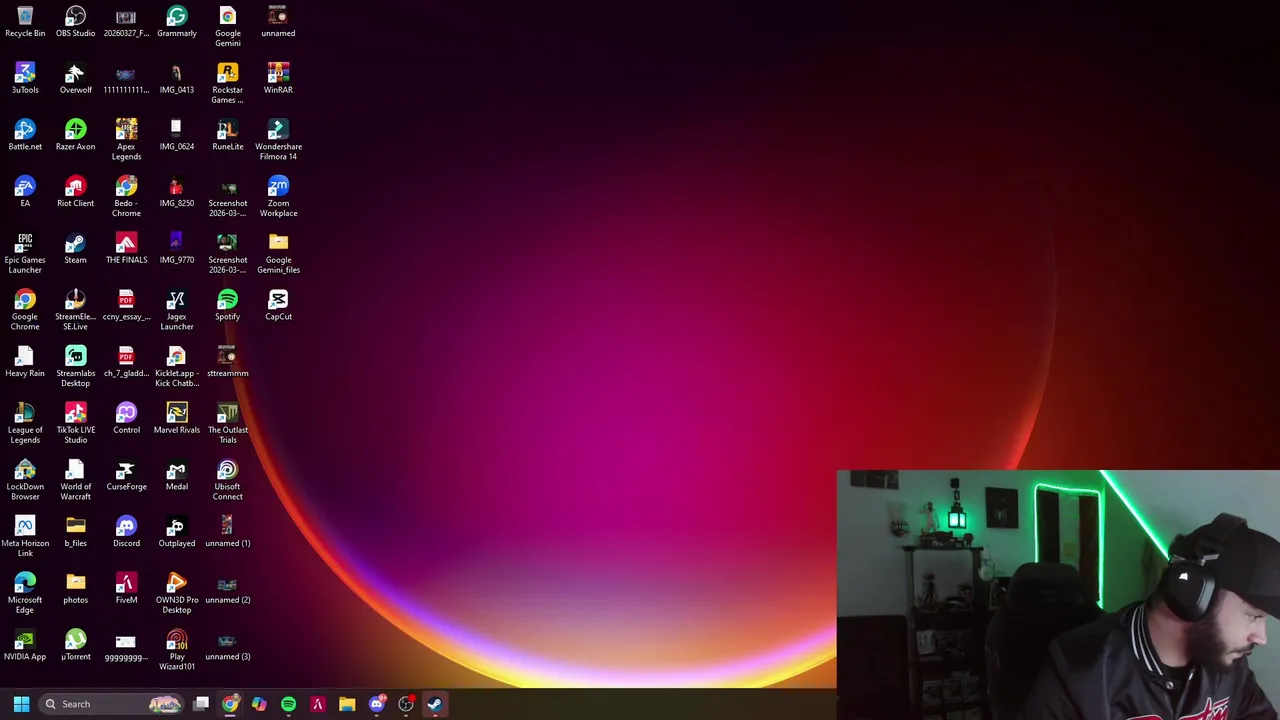Select the LockDown Browser desktop icon

pos(25,480)
